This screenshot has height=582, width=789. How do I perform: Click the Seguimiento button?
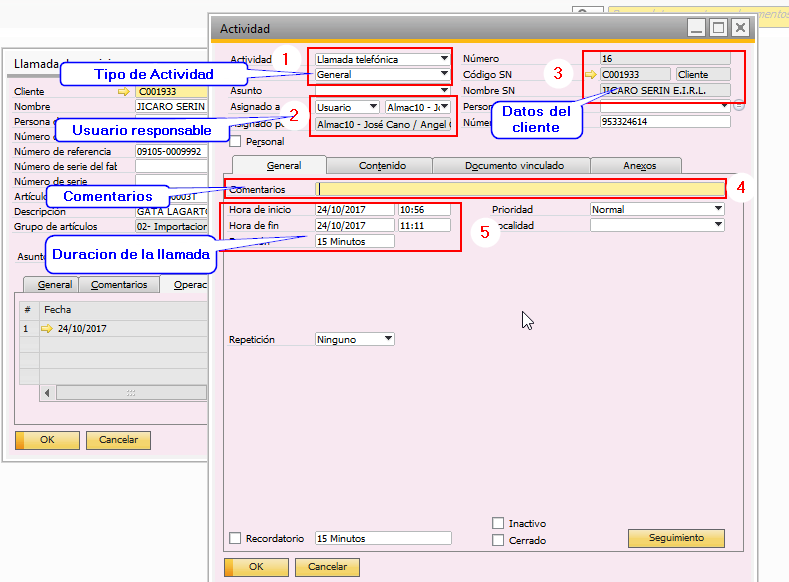tap(676, 538)
